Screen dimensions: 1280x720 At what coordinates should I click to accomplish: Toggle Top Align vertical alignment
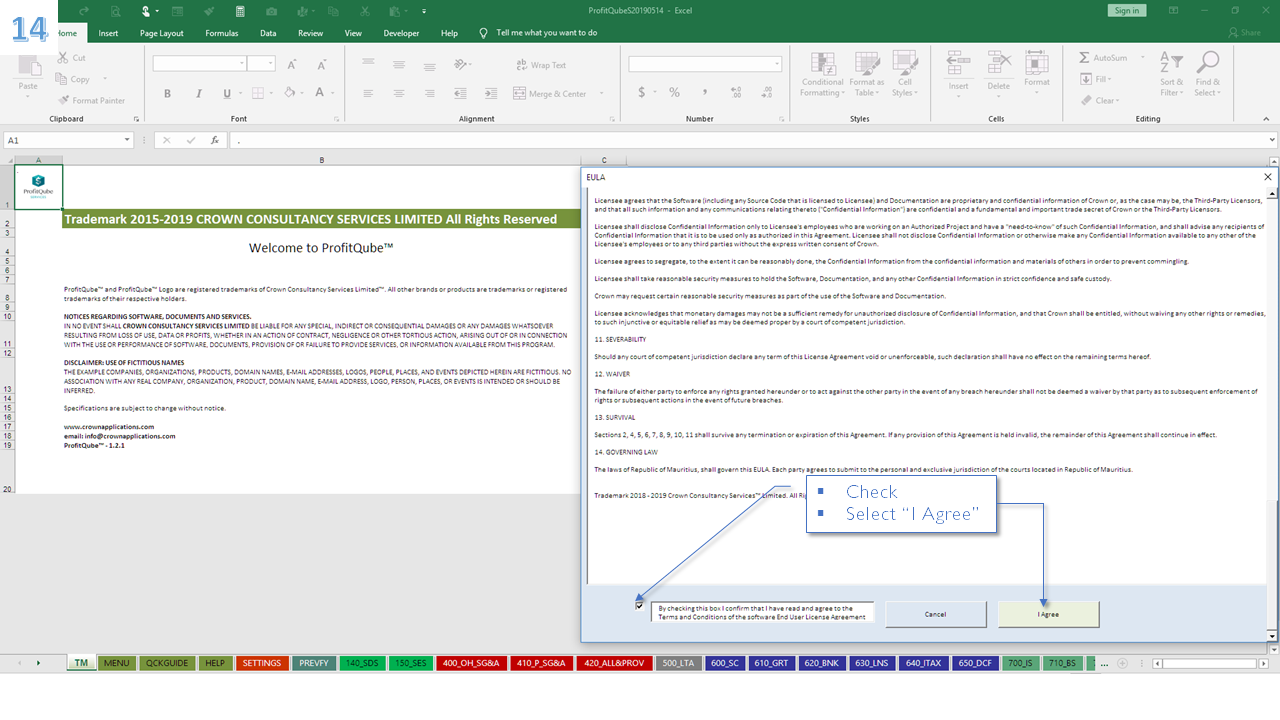coord(370,64)
